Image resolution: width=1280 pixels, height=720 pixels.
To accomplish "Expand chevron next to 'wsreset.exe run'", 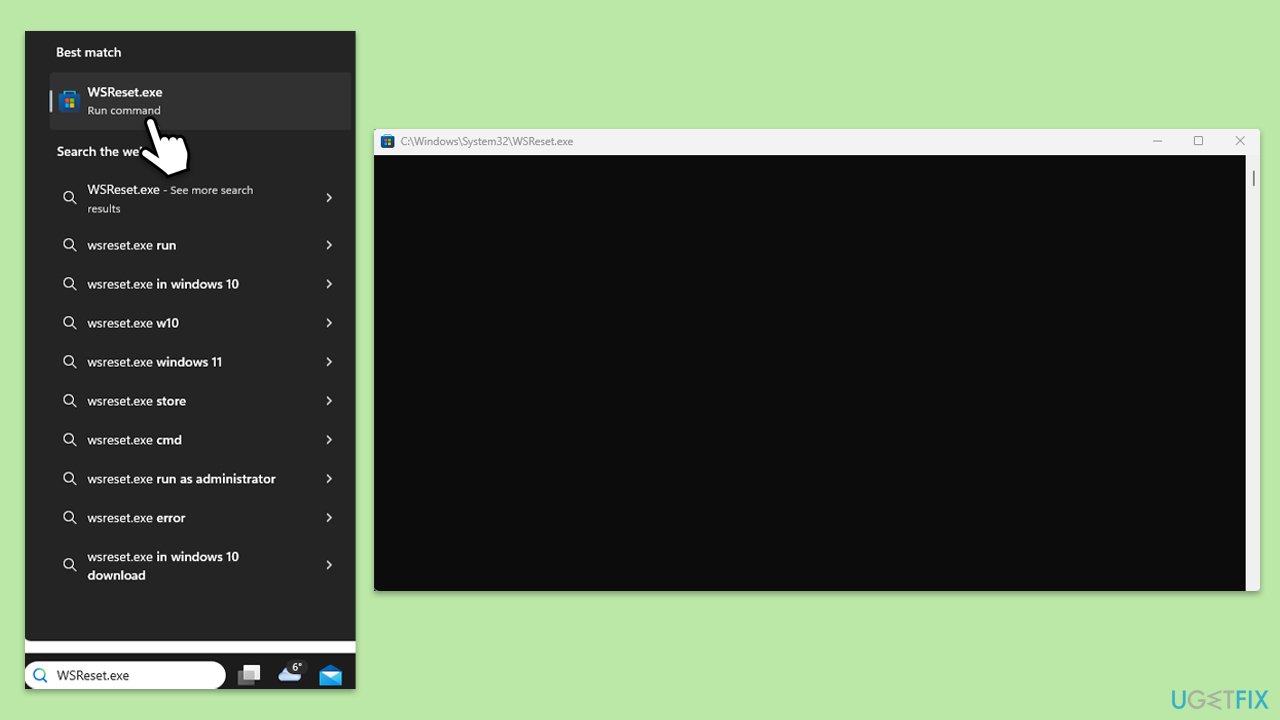I will (x=329, y=245).
